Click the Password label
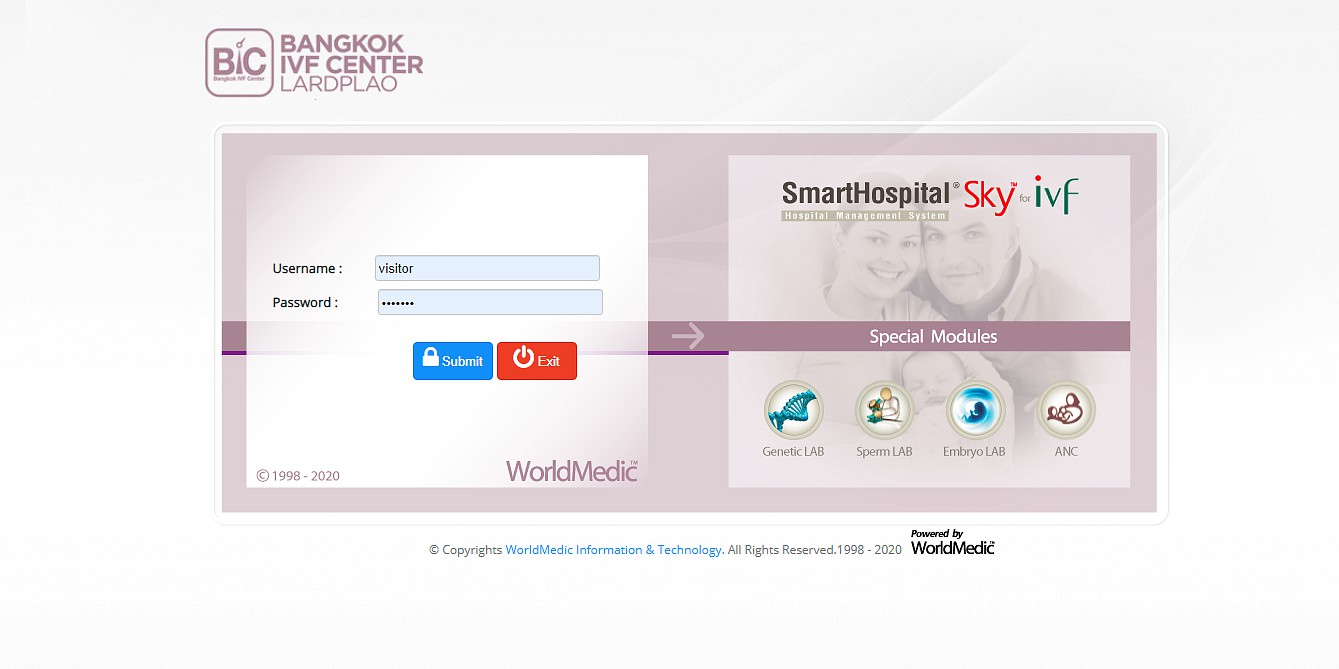1339x669 pixels. click(305, 303)
